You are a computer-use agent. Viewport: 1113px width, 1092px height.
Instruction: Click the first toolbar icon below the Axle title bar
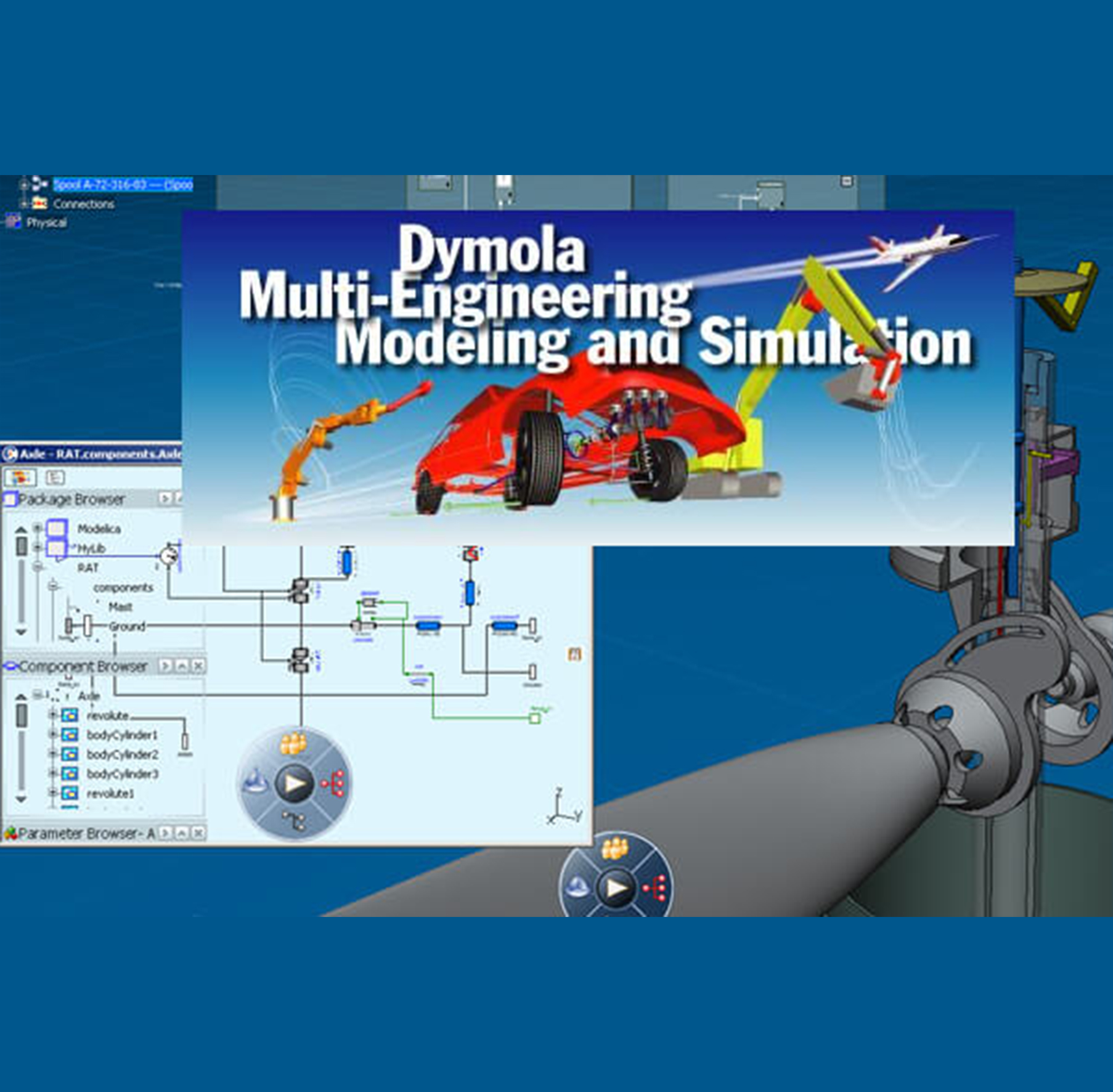click(21, 478)
